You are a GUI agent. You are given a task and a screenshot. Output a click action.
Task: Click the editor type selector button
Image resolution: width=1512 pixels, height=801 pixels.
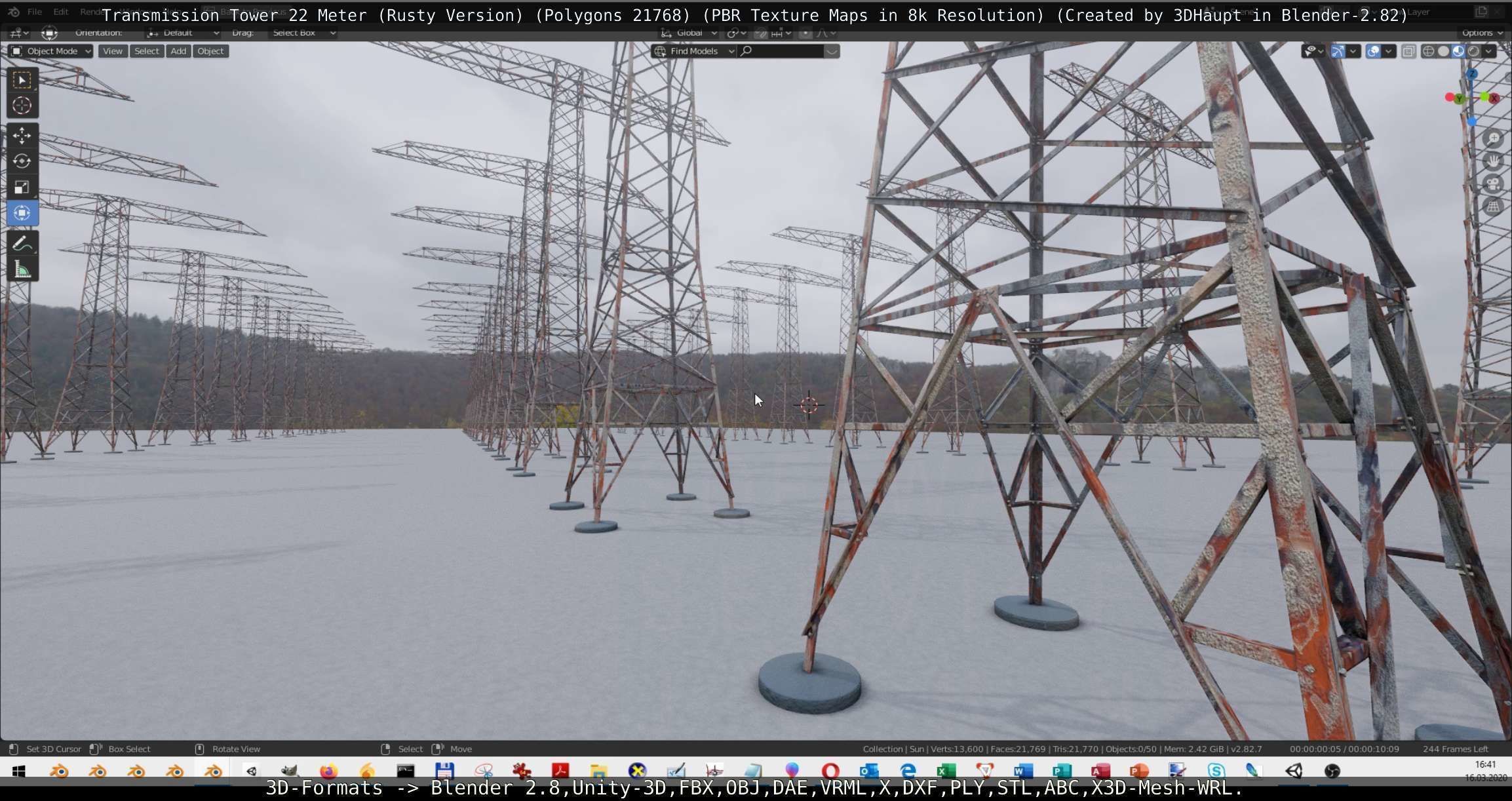point(18,33)
